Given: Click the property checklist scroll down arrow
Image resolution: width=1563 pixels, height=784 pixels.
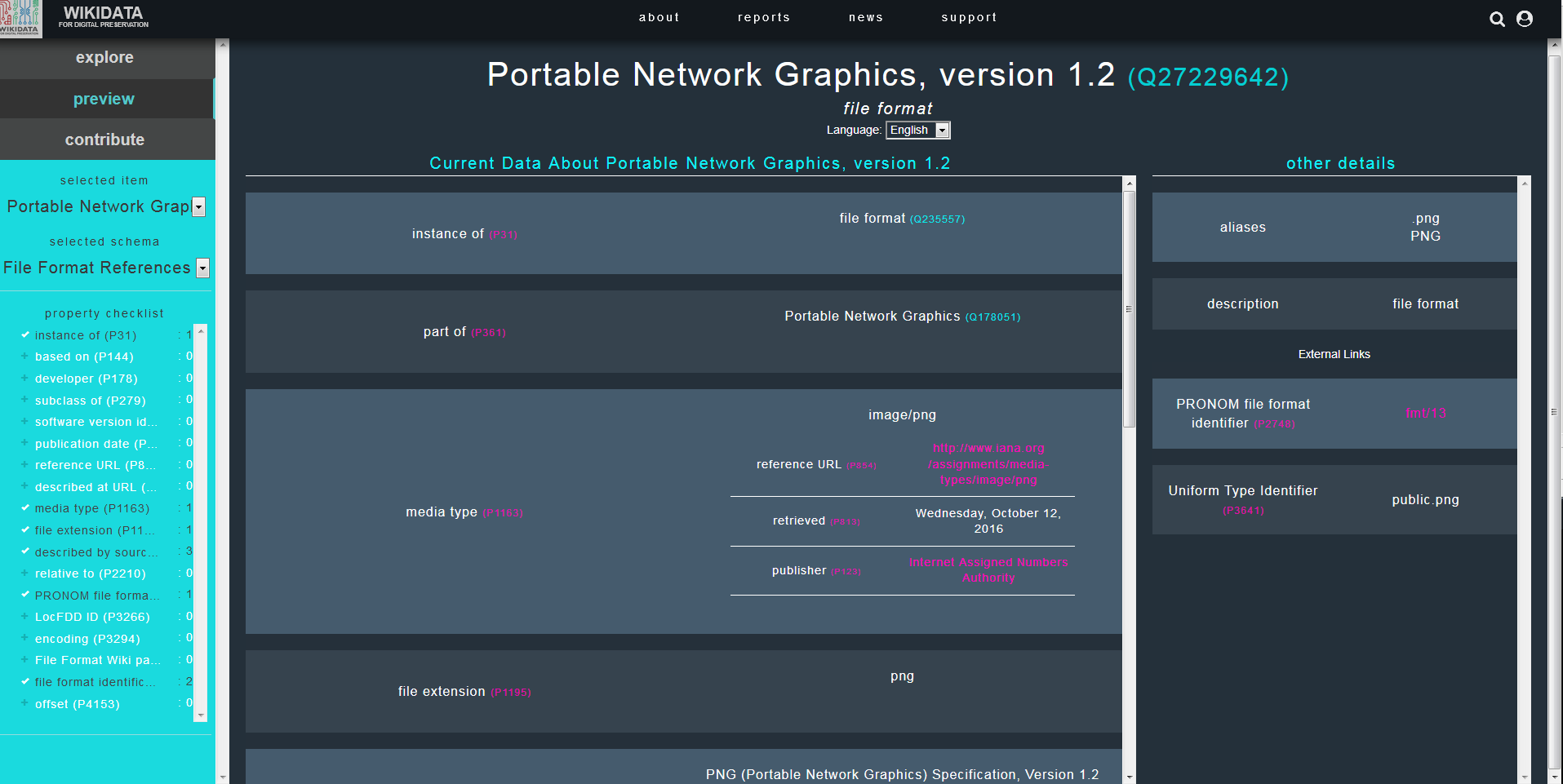Looking at the screenshot, I should 201,715.
